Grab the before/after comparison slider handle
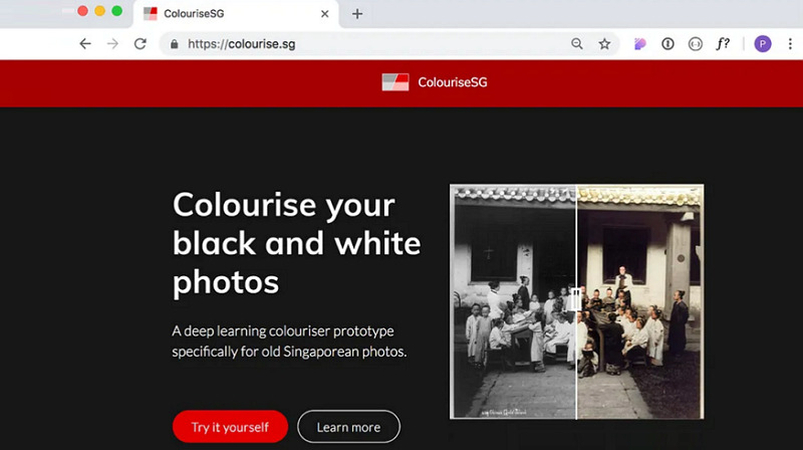This screenshot has width=803, height=450. pos(576,299)
